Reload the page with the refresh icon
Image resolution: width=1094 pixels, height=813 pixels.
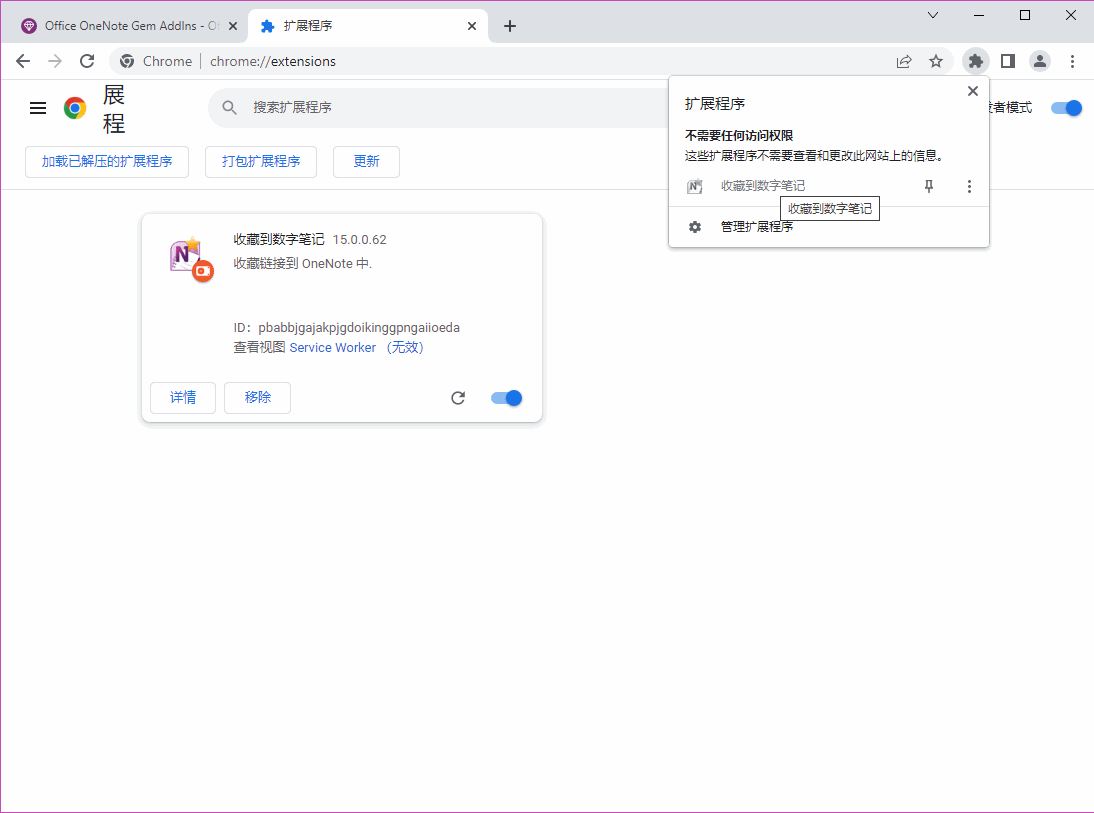tap(87, 61)
